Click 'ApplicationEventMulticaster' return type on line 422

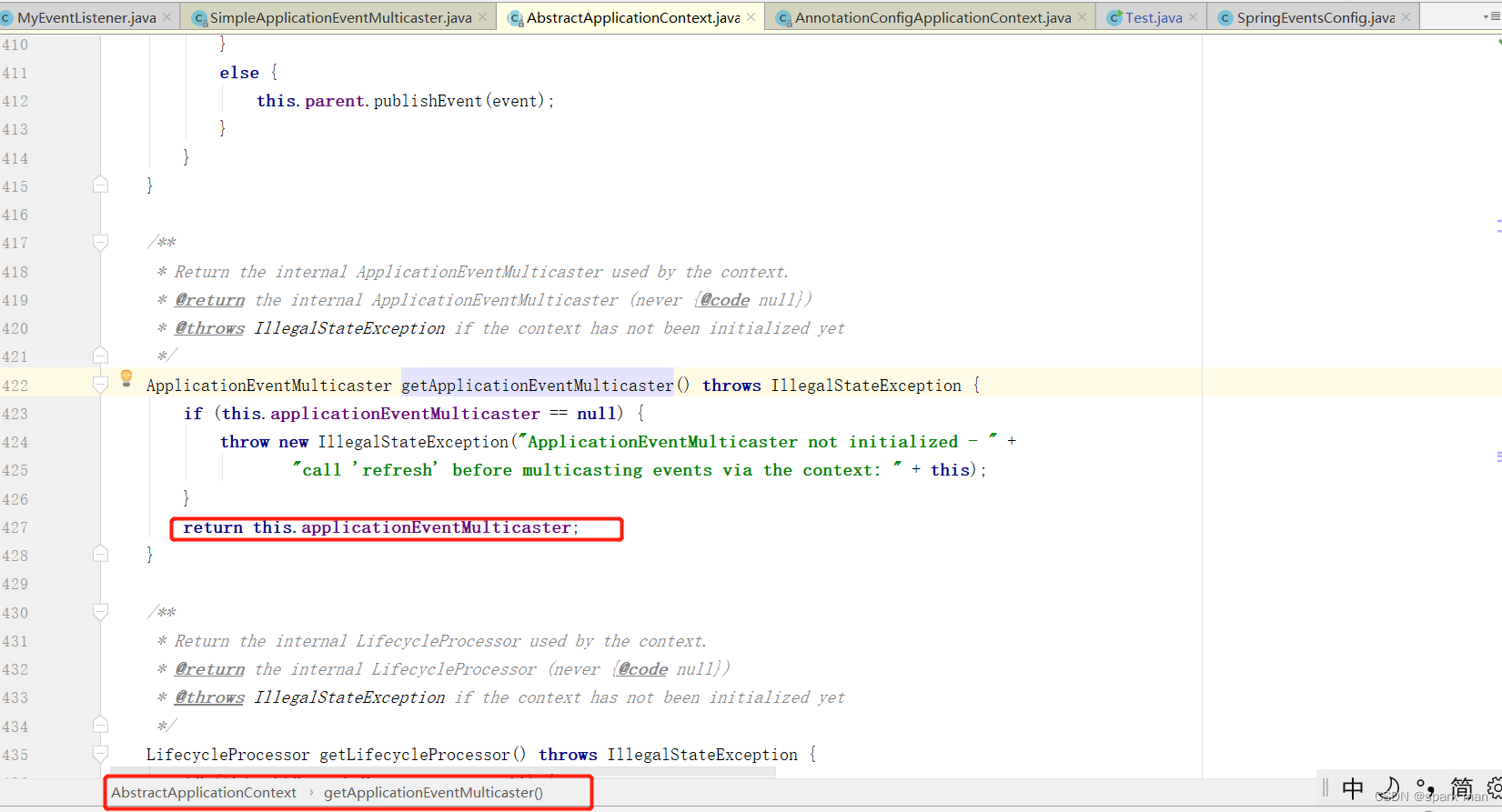269,386
